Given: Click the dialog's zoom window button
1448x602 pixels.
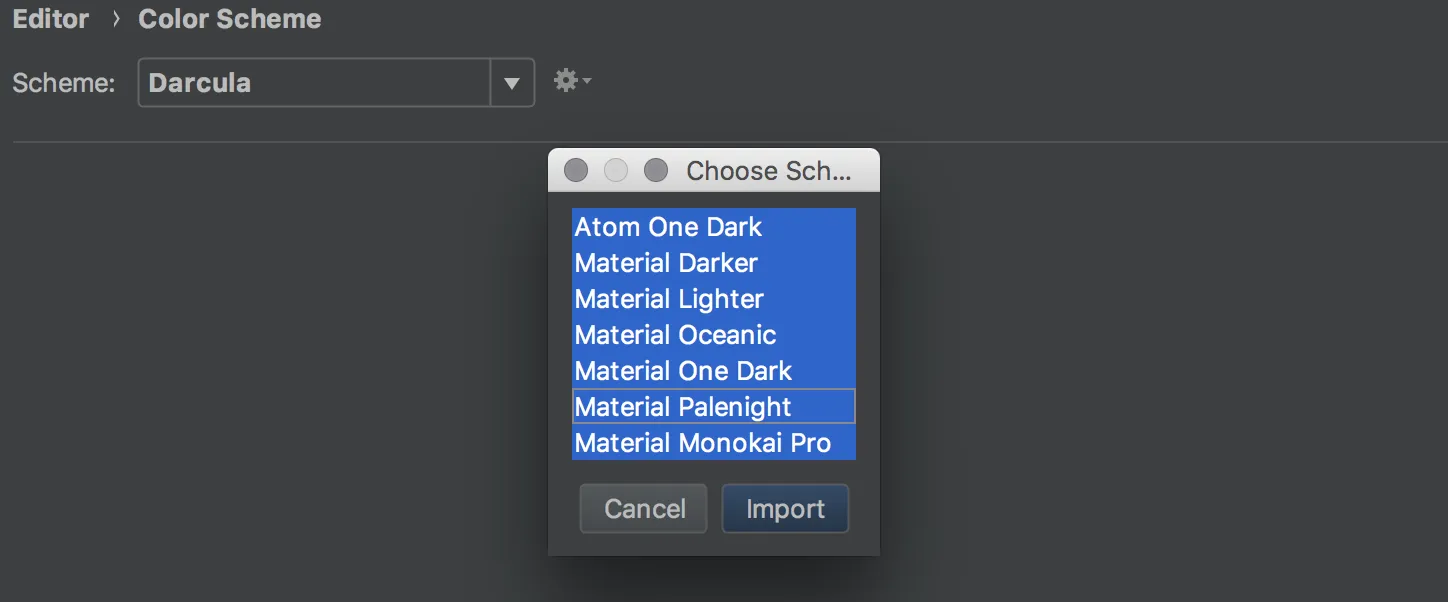Looking at the screenshot, I should point(656,170).
